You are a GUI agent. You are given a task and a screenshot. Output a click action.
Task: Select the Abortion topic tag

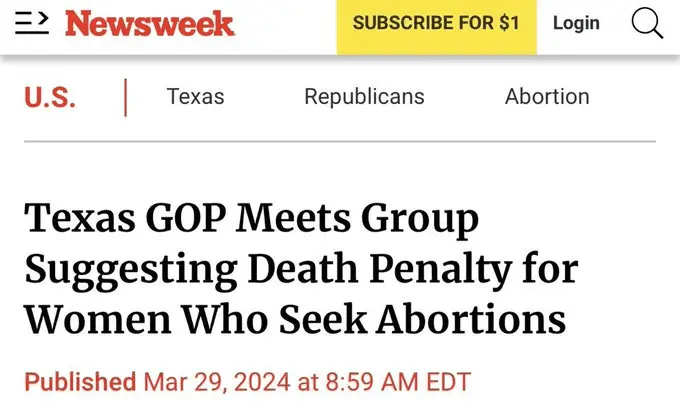pyautogui.click(x=547, y=97)
